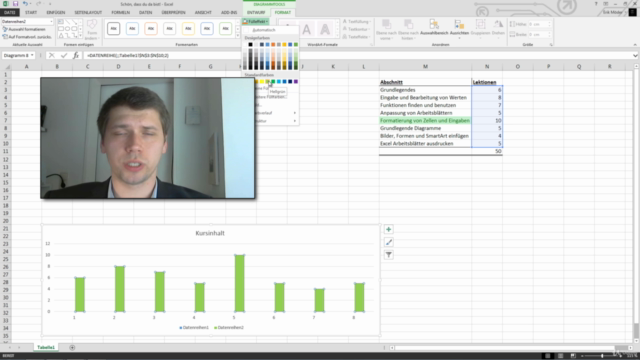
Task: Click the Gruppieren group icon
Action: [x=480, y=24]
